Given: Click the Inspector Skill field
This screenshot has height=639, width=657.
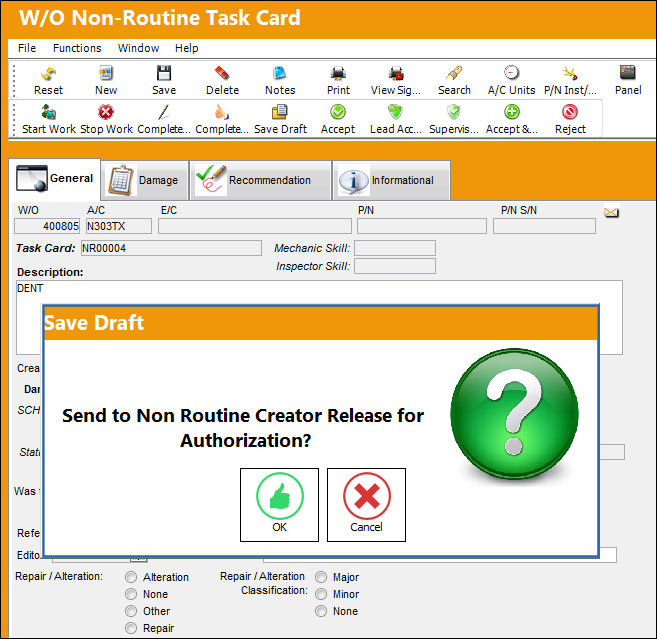Looking at the screenshot, I should pyautogui.click(x=395, y=266).
